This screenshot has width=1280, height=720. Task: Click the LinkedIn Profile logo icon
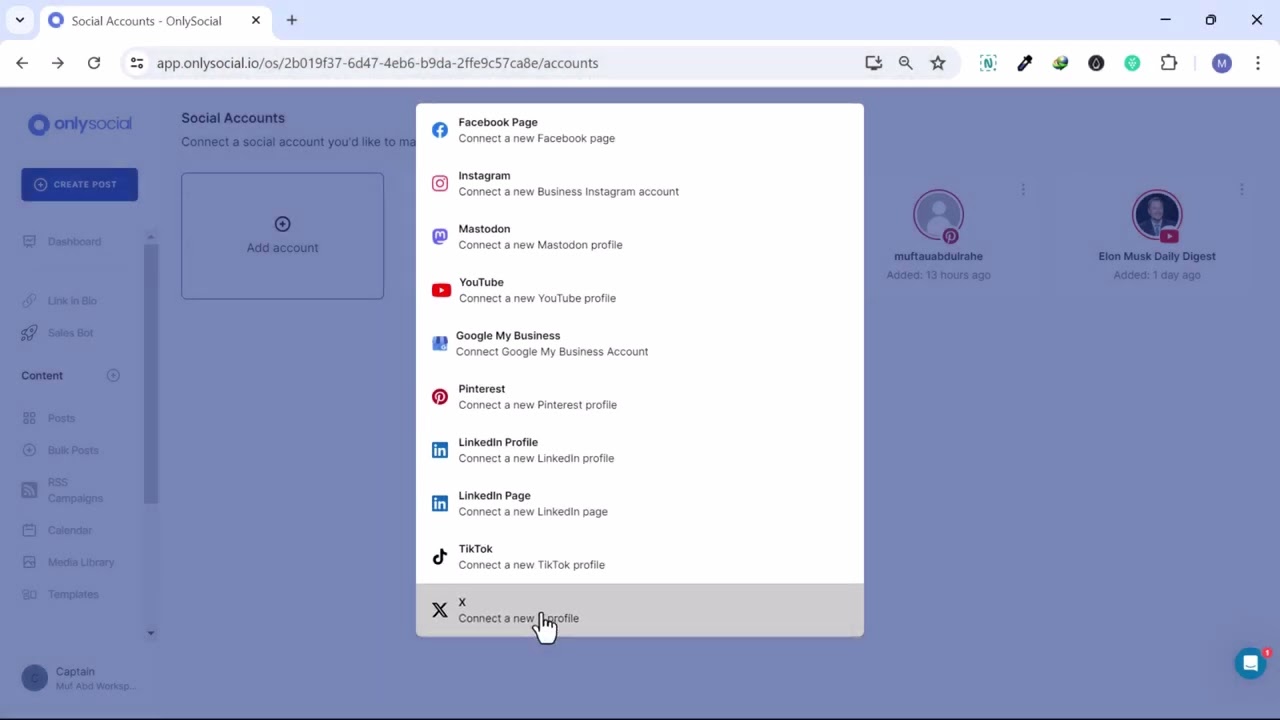tap(440, 450)
